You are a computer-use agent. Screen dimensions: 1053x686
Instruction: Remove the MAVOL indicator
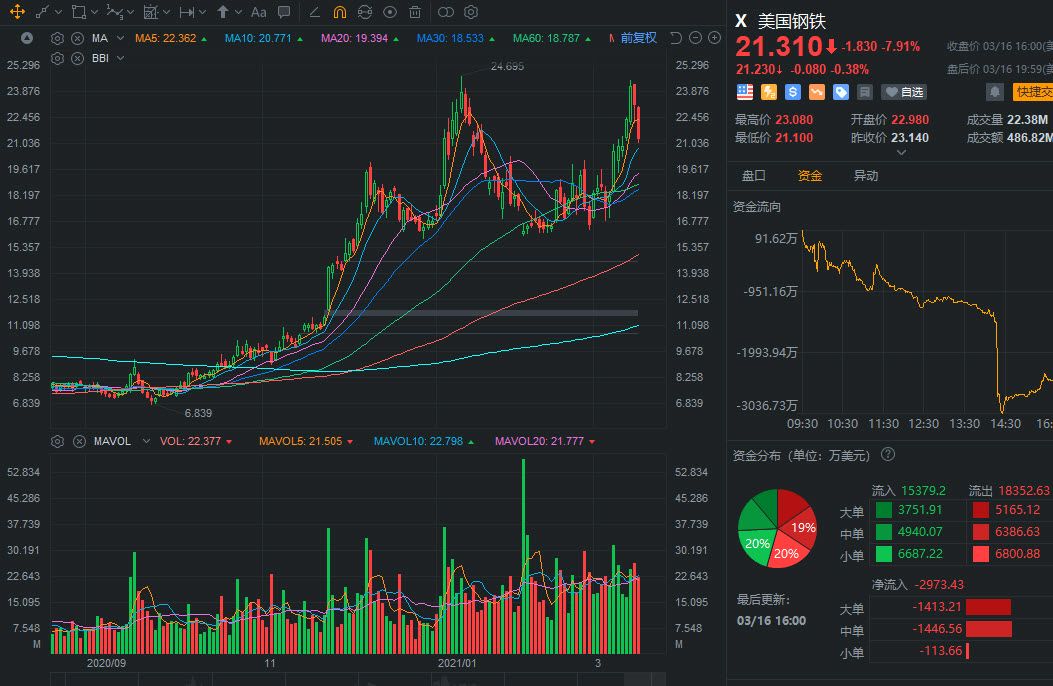coord(79,441)
